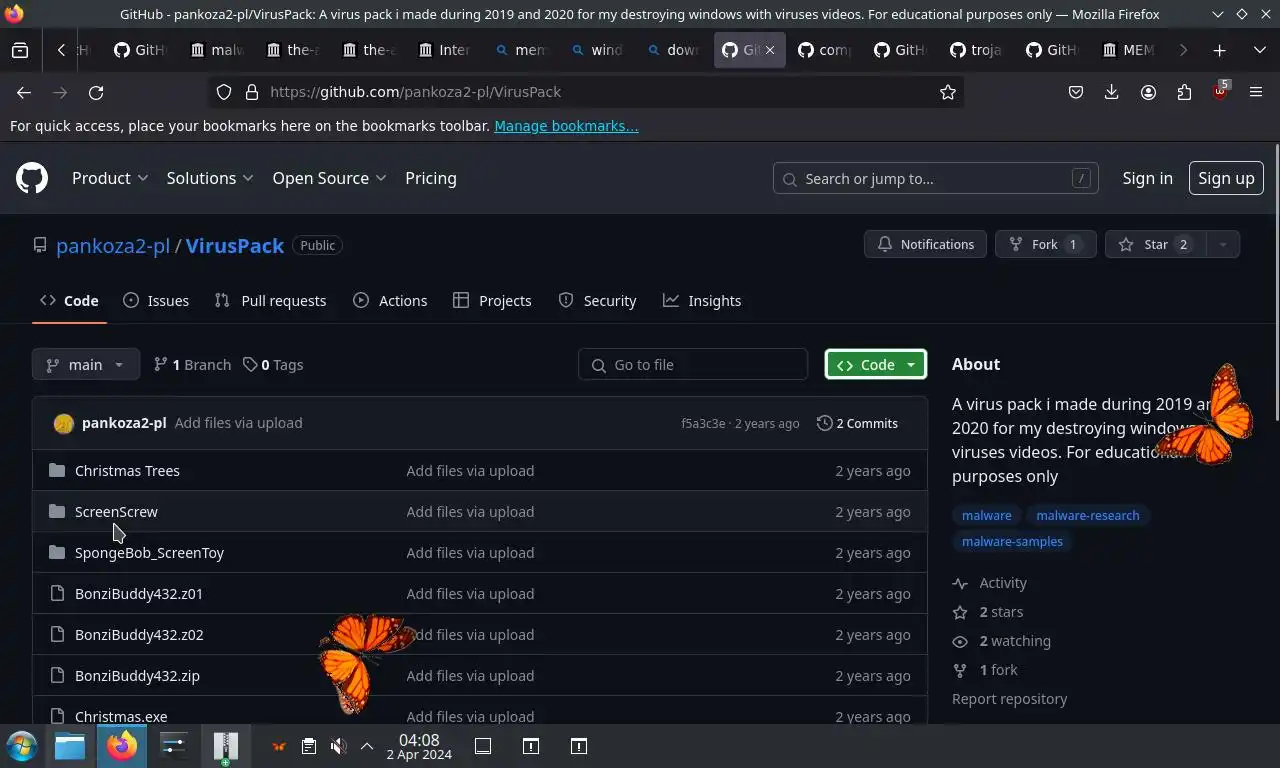Image resolution: width=1280 pixels, height=768 pixels.
Task: Select the malware topic tag
Action: click(x=986, y=515)
